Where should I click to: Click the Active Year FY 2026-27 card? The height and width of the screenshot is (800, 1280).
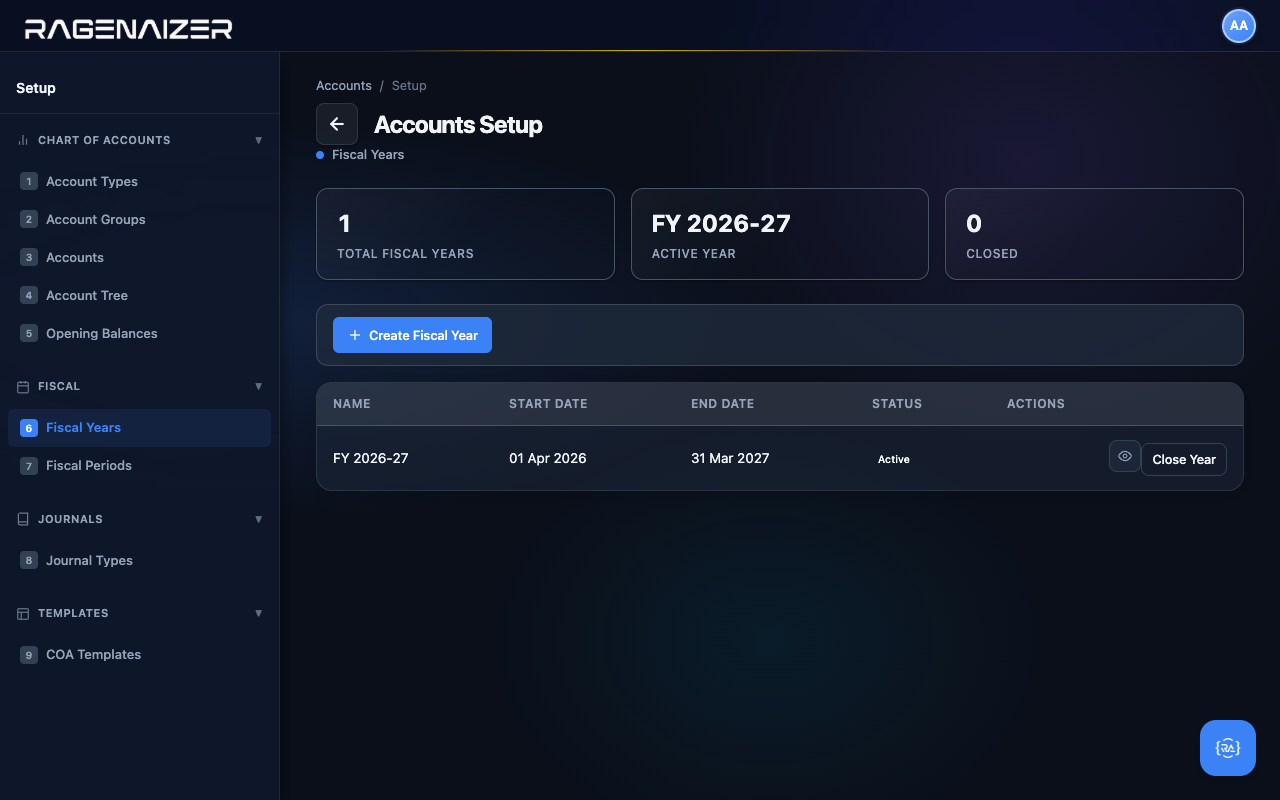(780, 234)
